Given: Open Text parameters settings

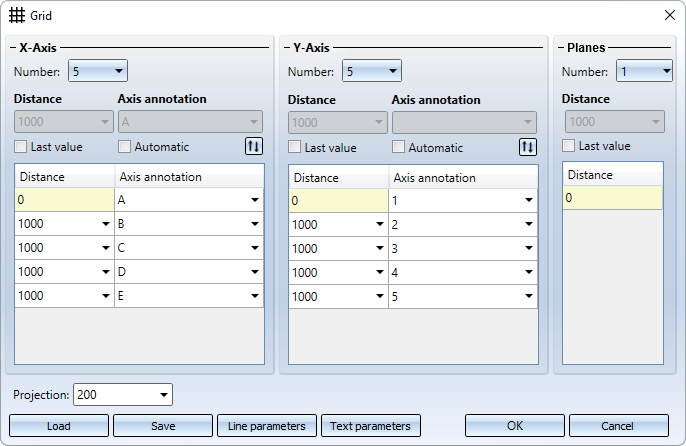Looking at the screenshot, I should 371,425.
